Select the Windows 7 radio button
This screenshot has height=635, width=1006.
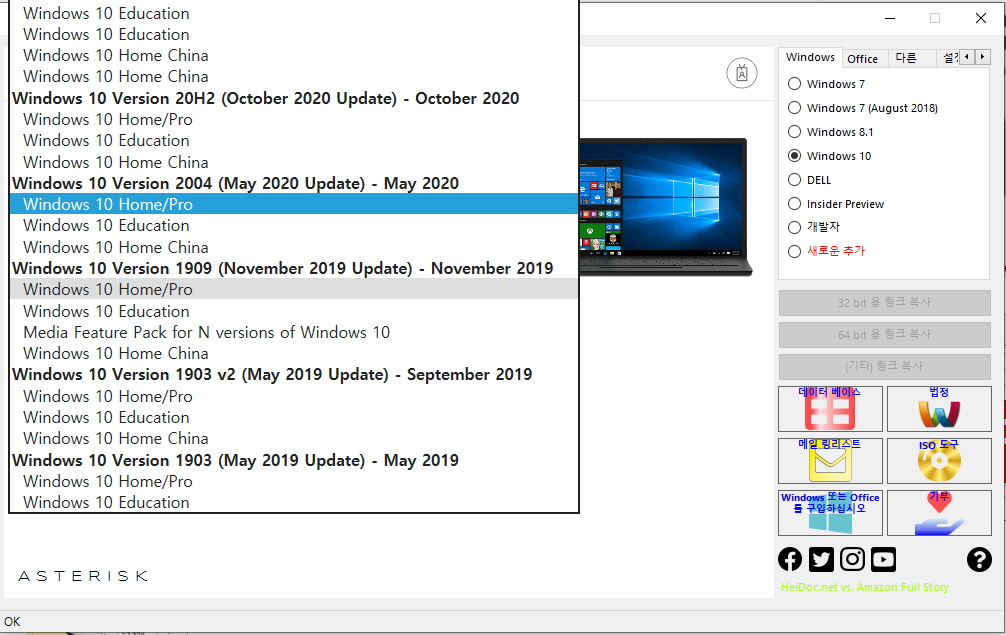pos(794,83)
